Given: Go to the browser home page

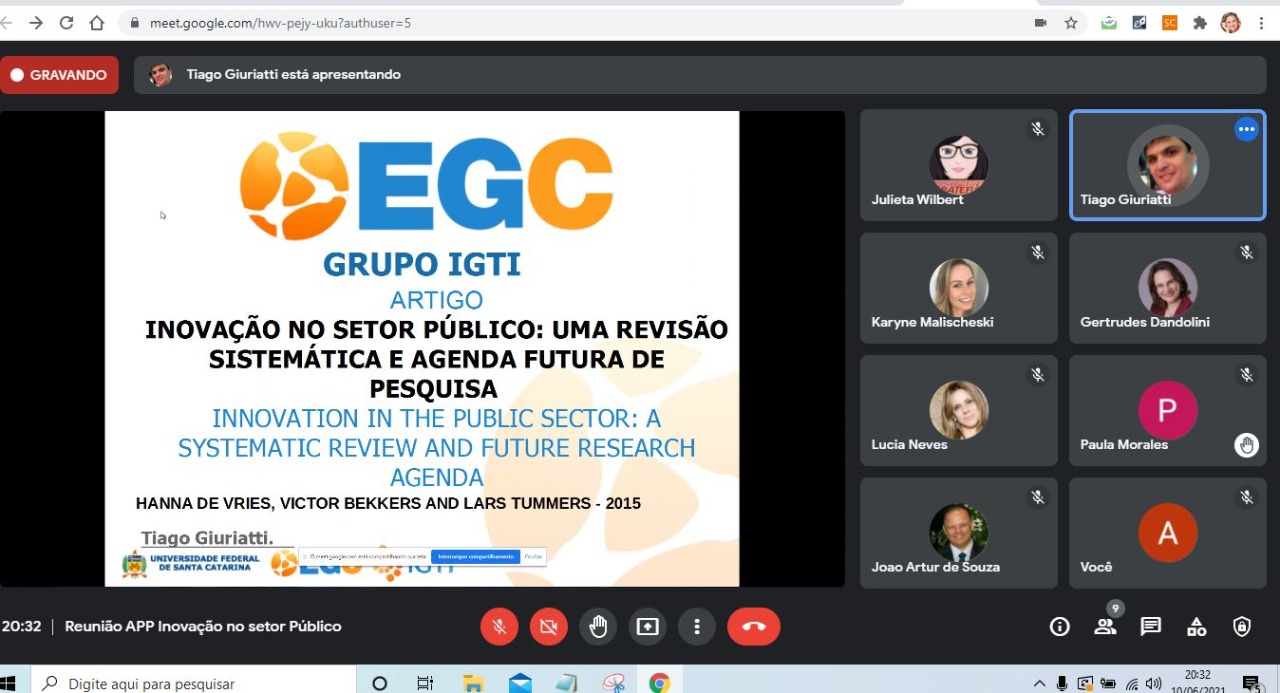Looking at the screenshot, I should click(97, 22).
